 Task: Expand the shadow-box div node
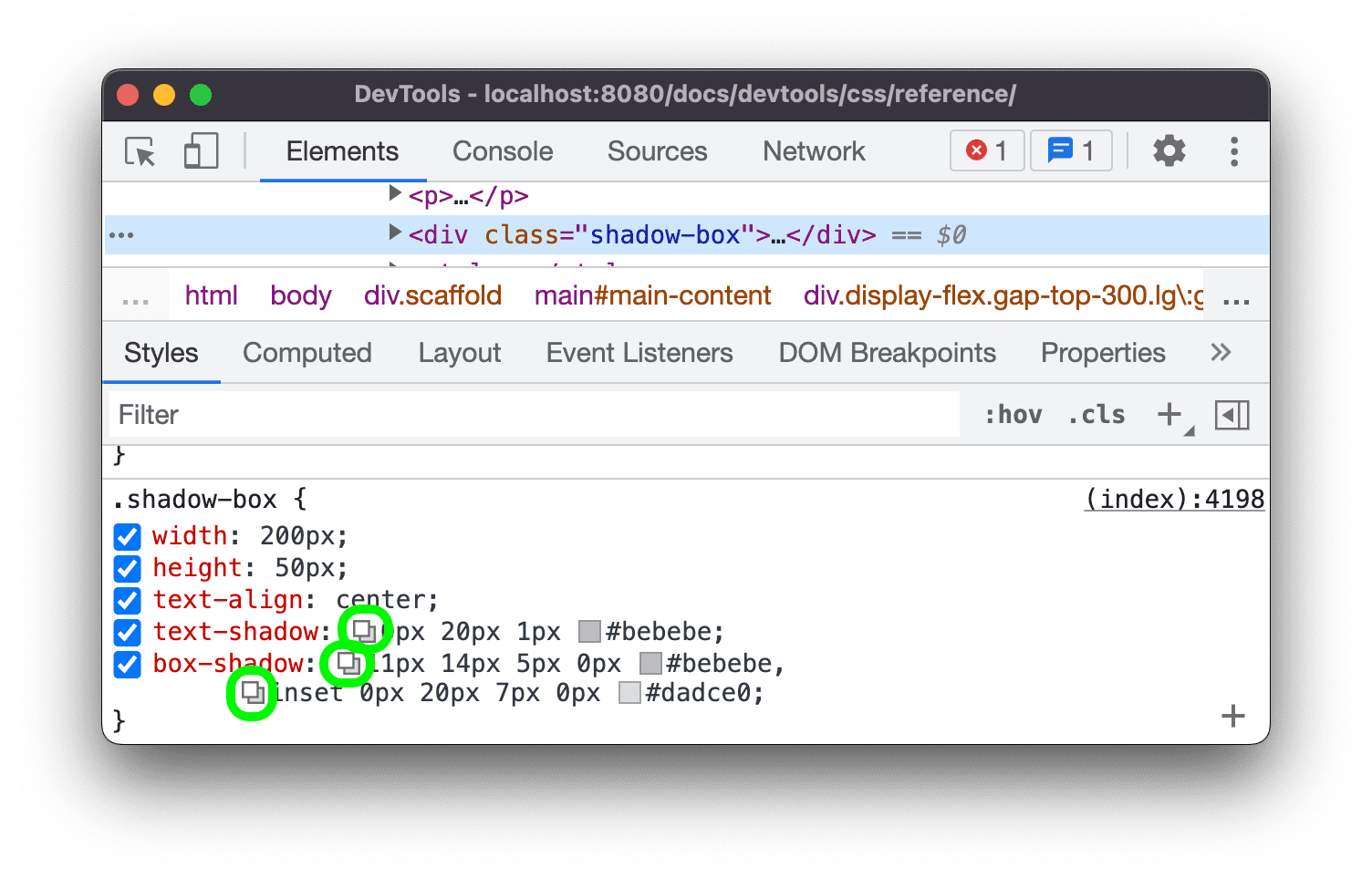pyautogui.click(x=395, y=234)
